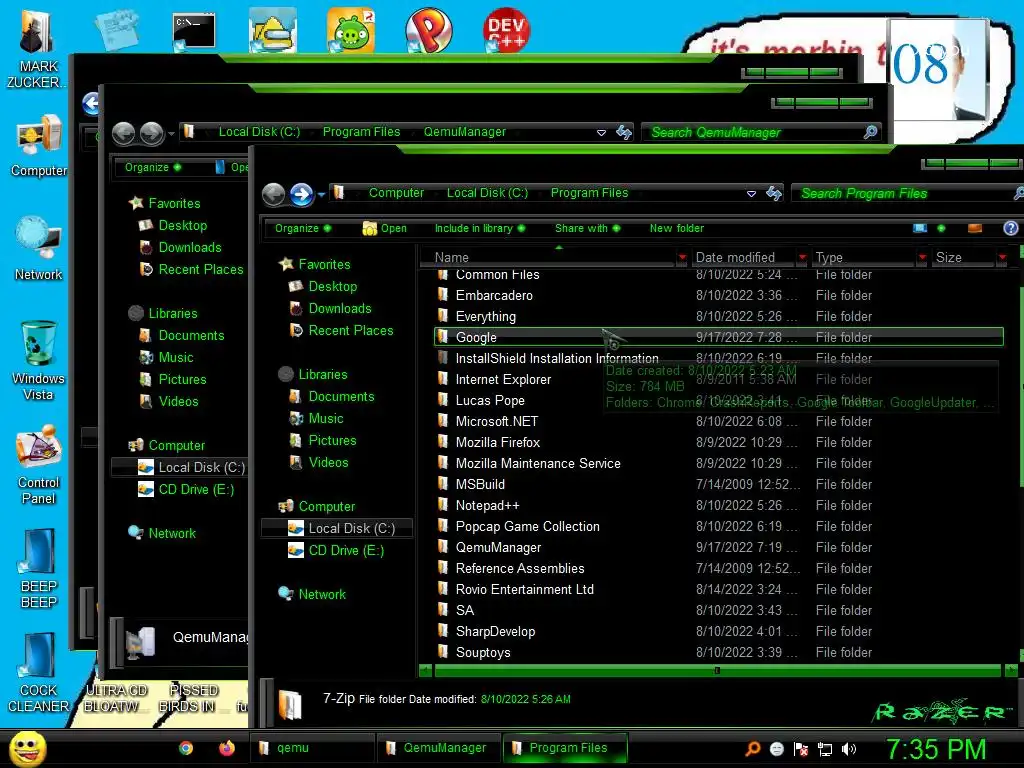Open Date modified column filter dropdown
The width and height of the screenshot is (1024, 768).
[802, 257]
